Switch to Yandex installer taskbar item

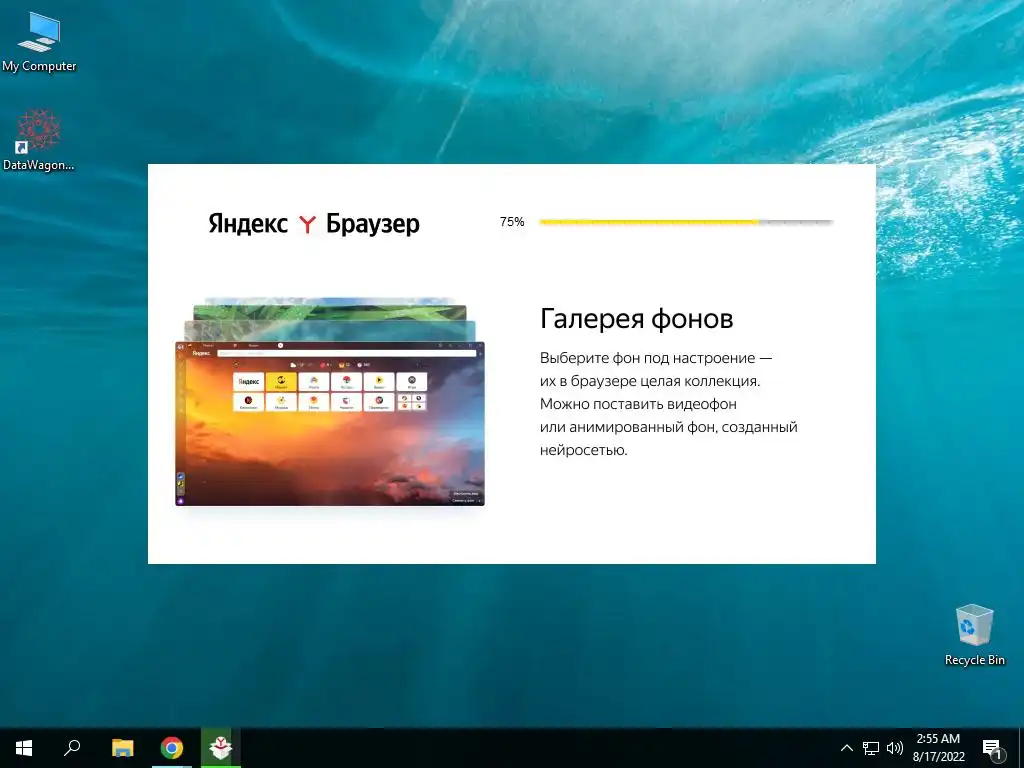pos(221,748)
